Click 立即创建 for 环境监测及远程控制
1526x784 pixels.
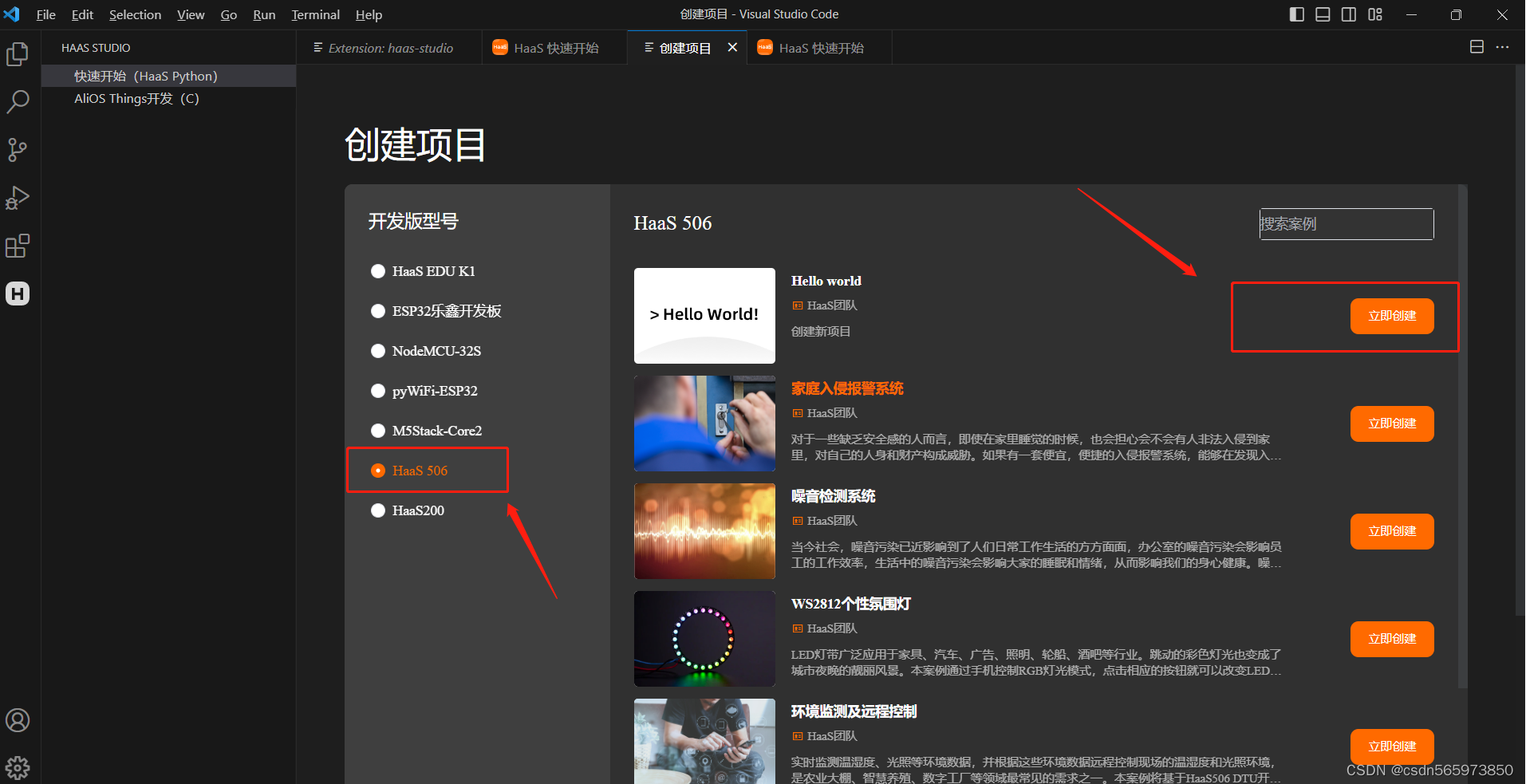click(1392, 747)
